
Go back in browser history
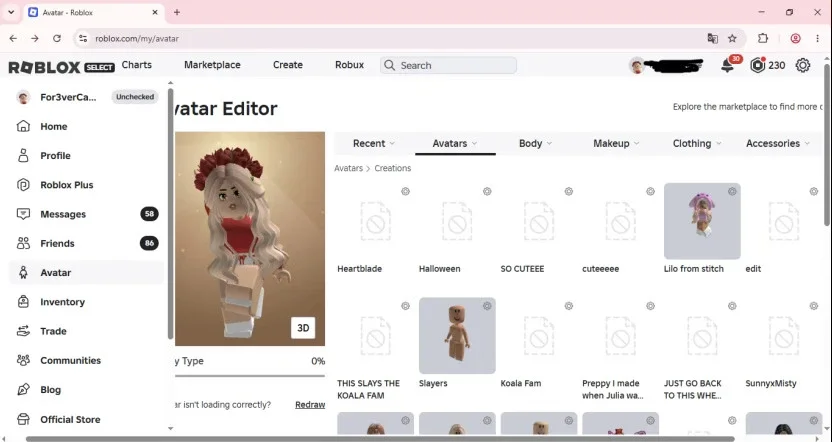[13, 38]
